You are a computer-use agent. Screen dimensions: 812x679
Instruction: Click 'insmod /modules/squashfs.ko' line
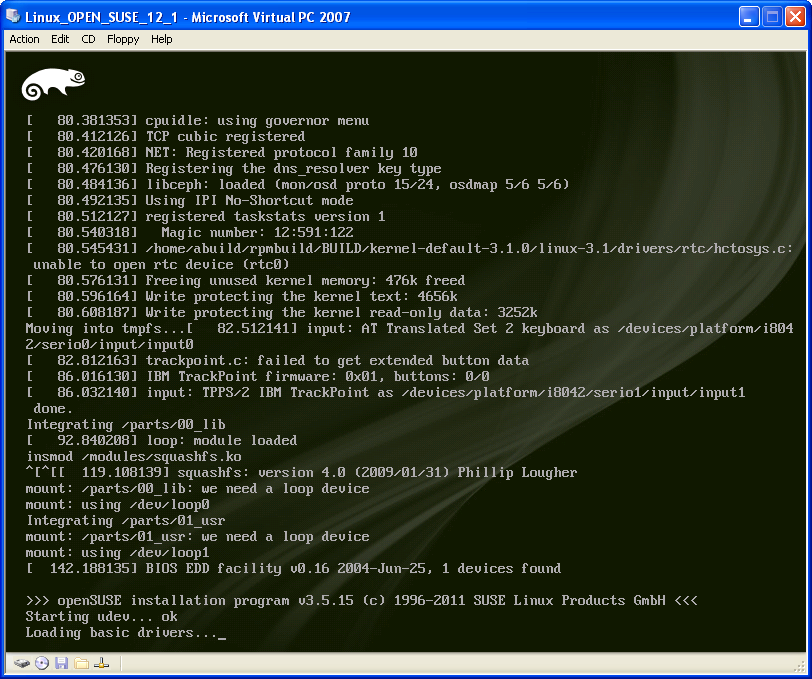(x=134, y=457)
